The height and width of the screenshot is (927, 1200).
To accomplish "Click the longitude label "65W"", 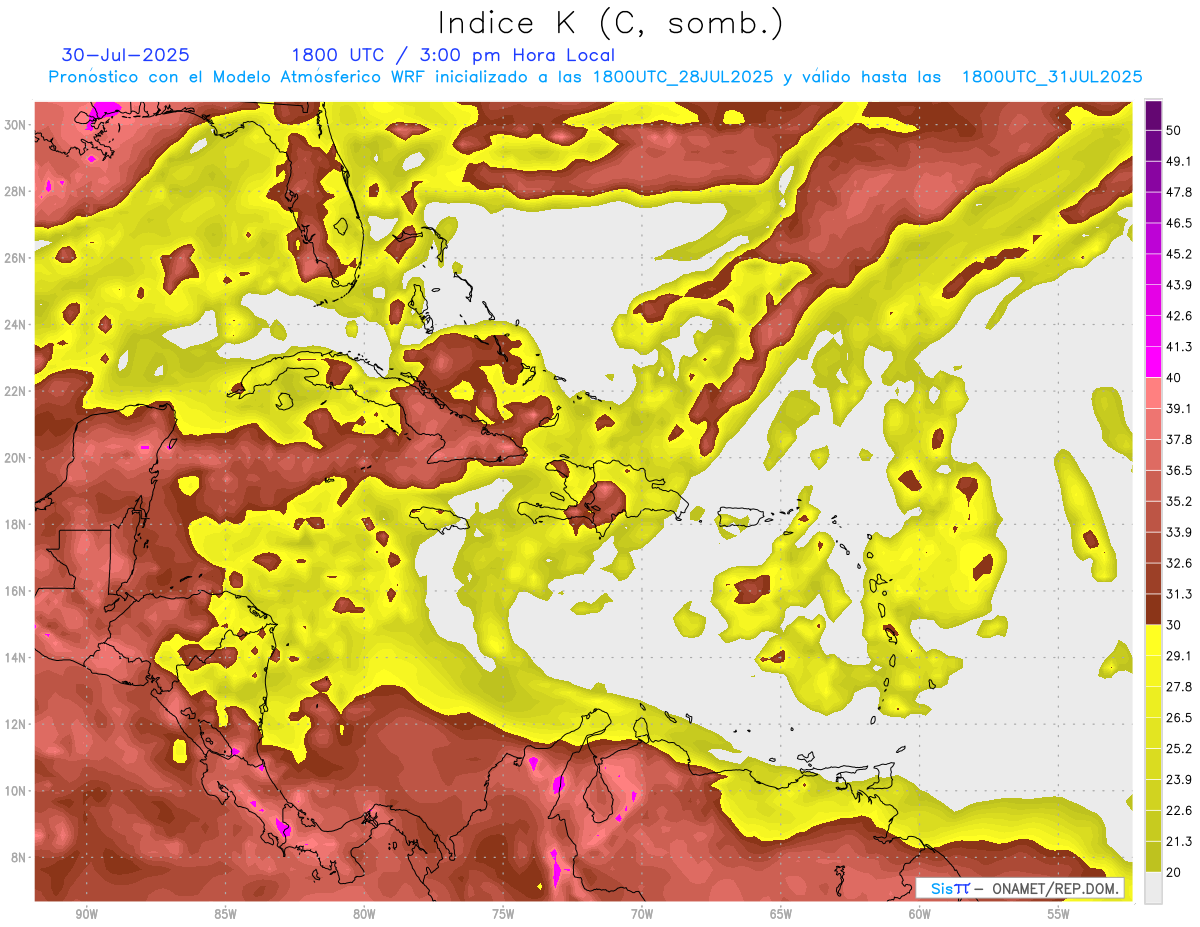I will coord(781,915).
